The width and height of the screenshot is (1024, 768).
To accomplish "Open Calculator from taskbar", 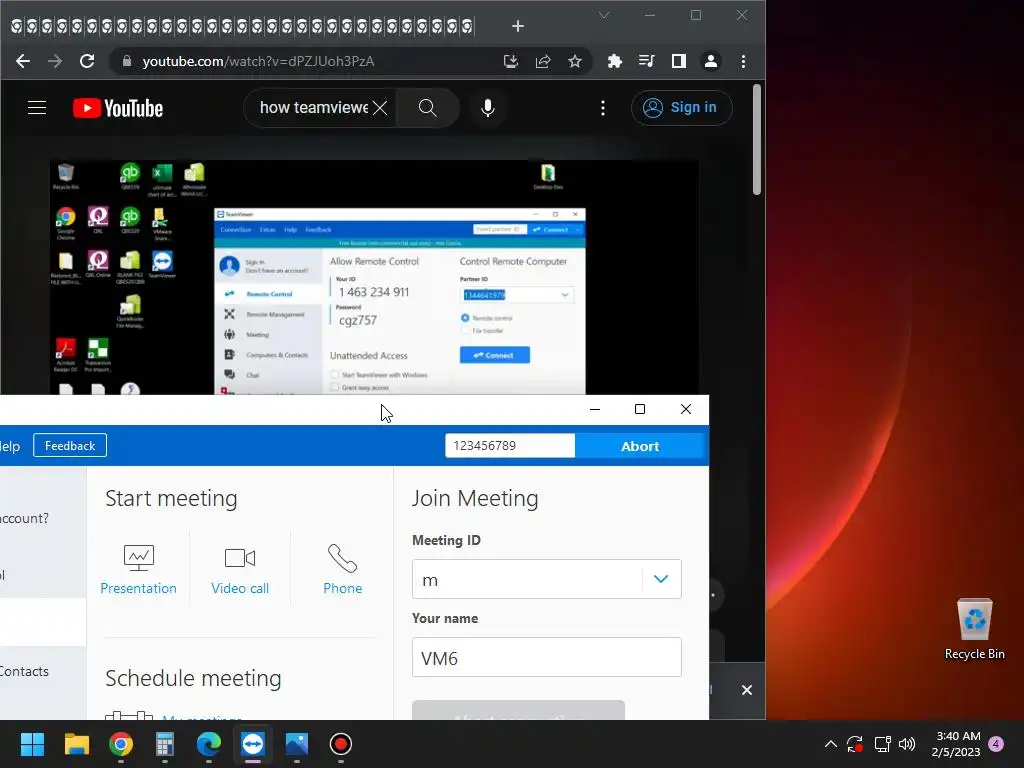I will [x=165, y=744].
